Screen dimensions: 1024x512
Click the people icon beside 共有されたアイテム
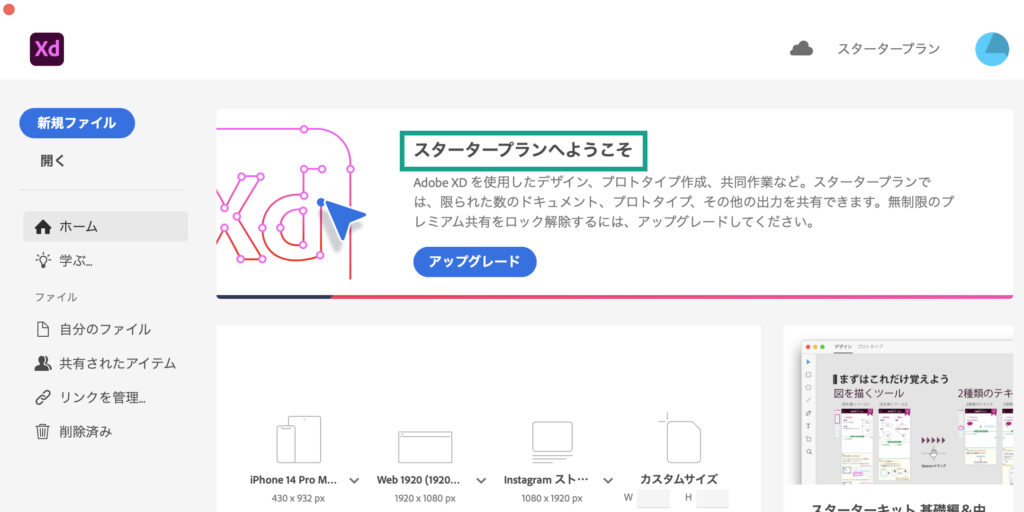(x=42, y=363)
